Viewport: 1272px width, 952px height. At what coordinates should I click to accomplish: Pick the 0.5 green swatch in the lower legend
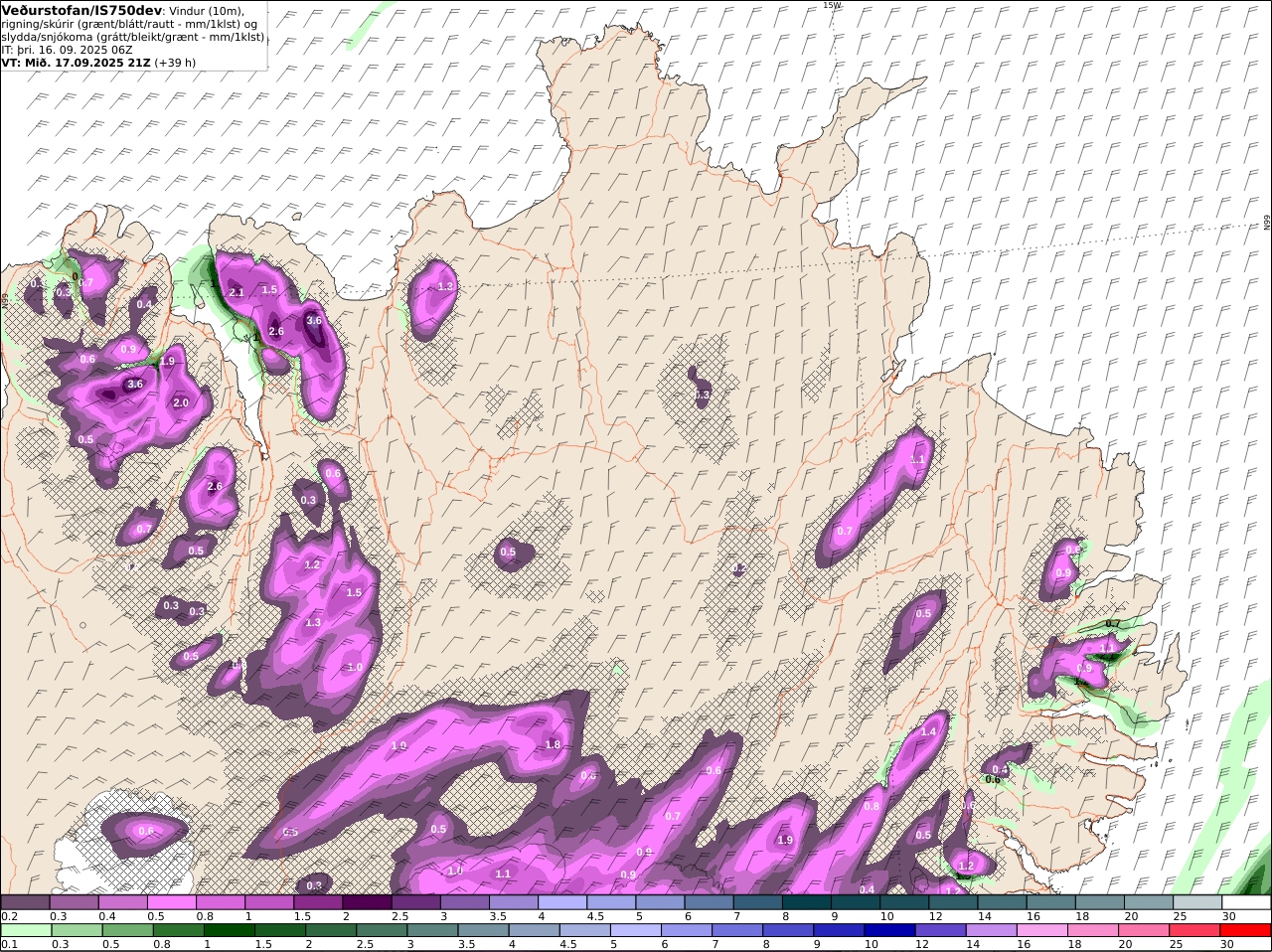[127, 930]
